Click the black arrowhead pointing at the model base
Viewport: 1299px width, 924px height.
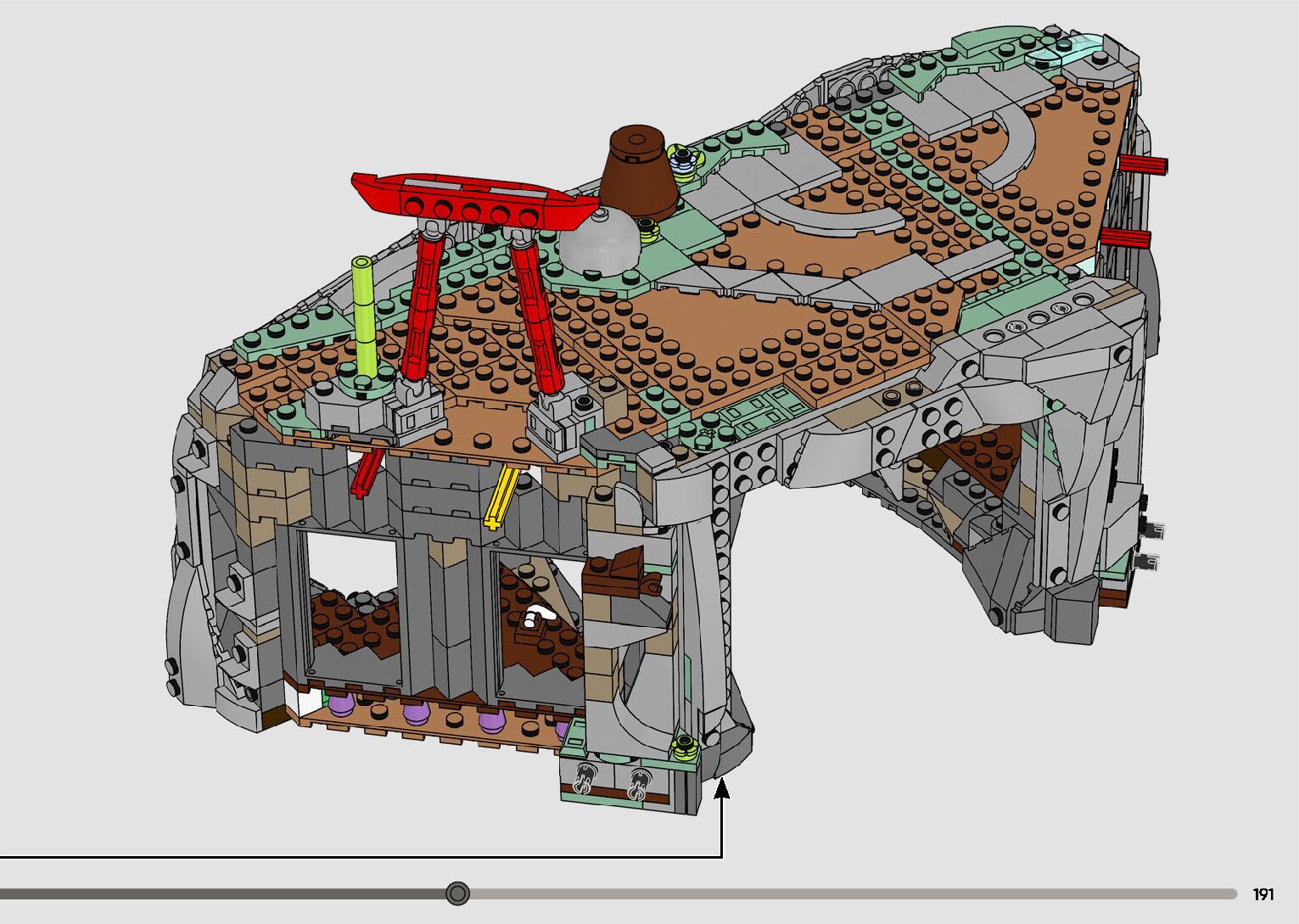click(x=721, y=789)
